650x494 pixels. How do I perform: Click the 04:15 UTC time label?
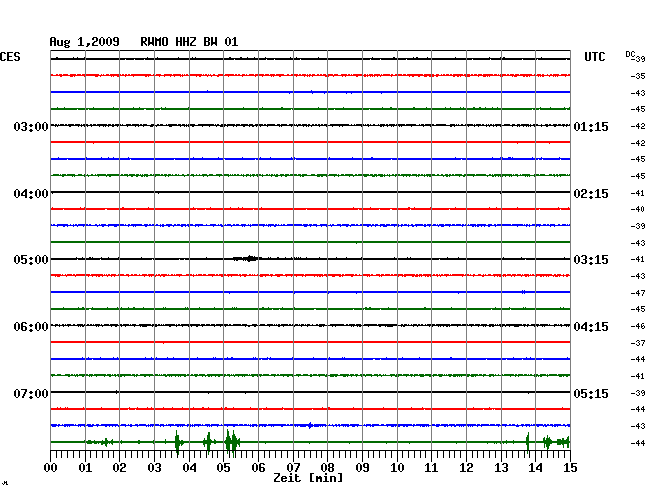(x=591, y=327)
